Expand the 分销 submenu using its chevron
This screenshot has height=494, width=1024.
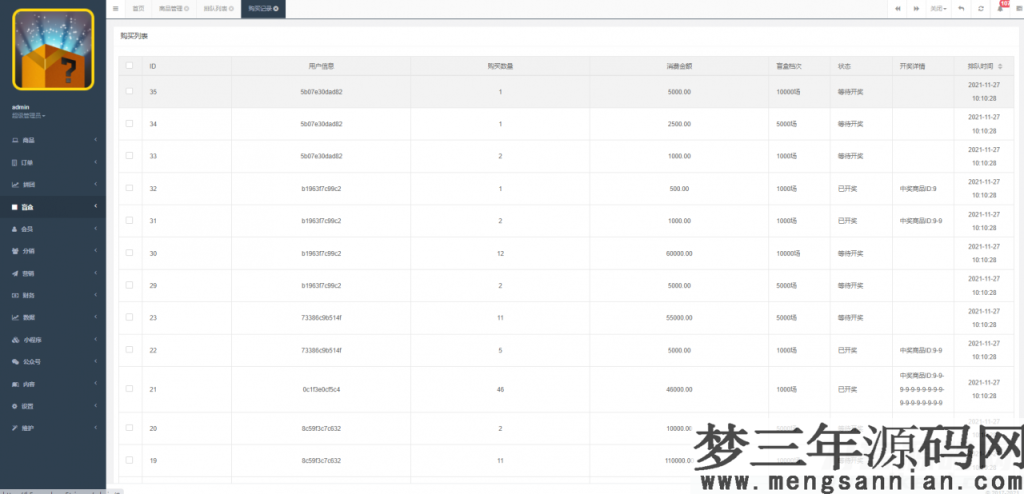95,251
